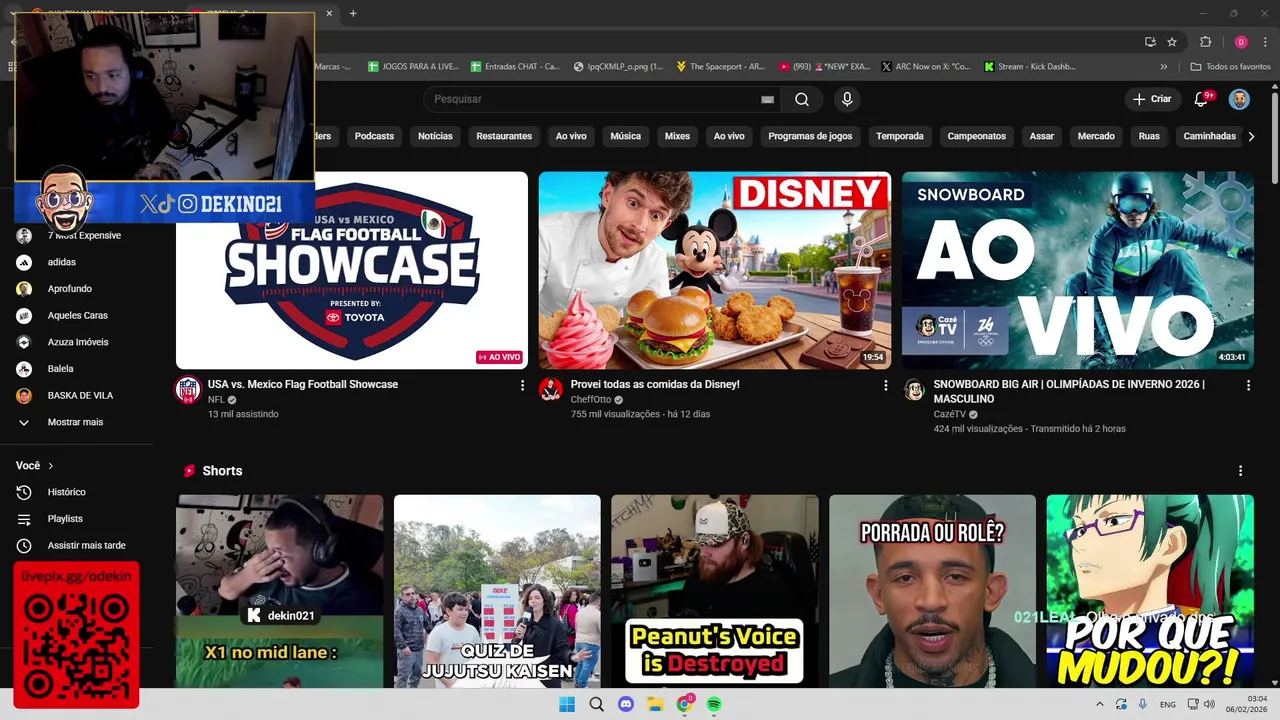Select the Programas de jogos chip
Image resolution: width=1280 pixels, height=720 pixels.
tap(810, 136)
